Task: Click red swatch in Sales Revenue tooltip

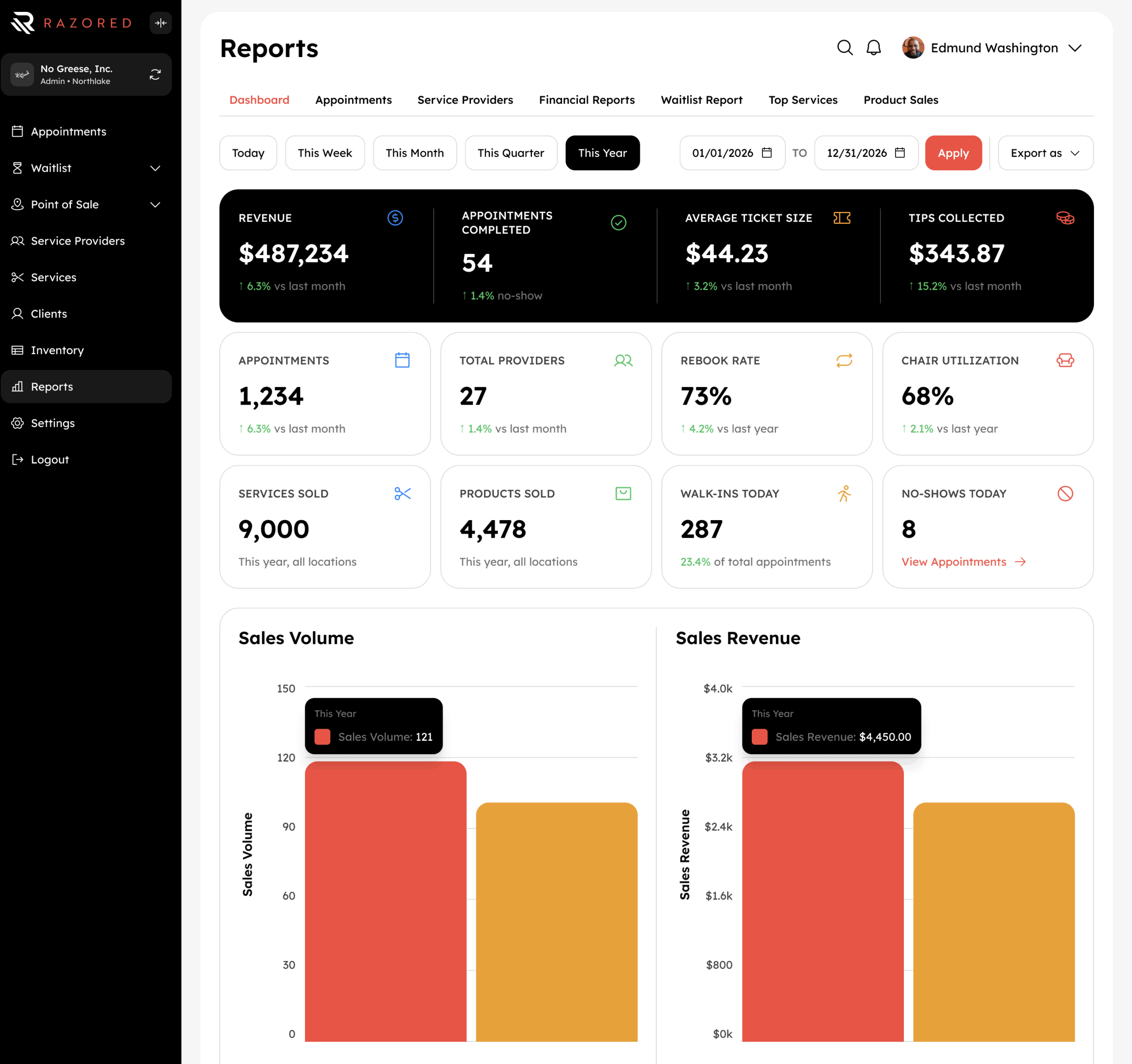Action: point(760,736)
